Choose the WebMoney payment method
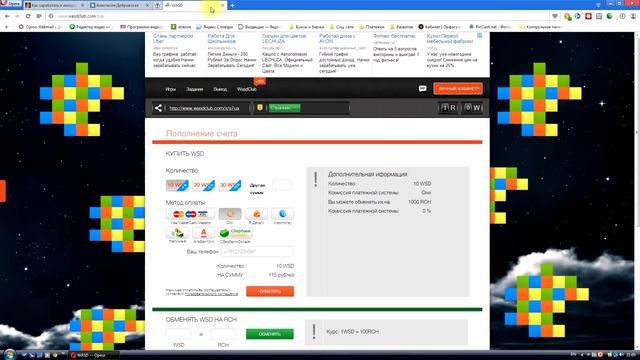 click(x=282, y=214)
